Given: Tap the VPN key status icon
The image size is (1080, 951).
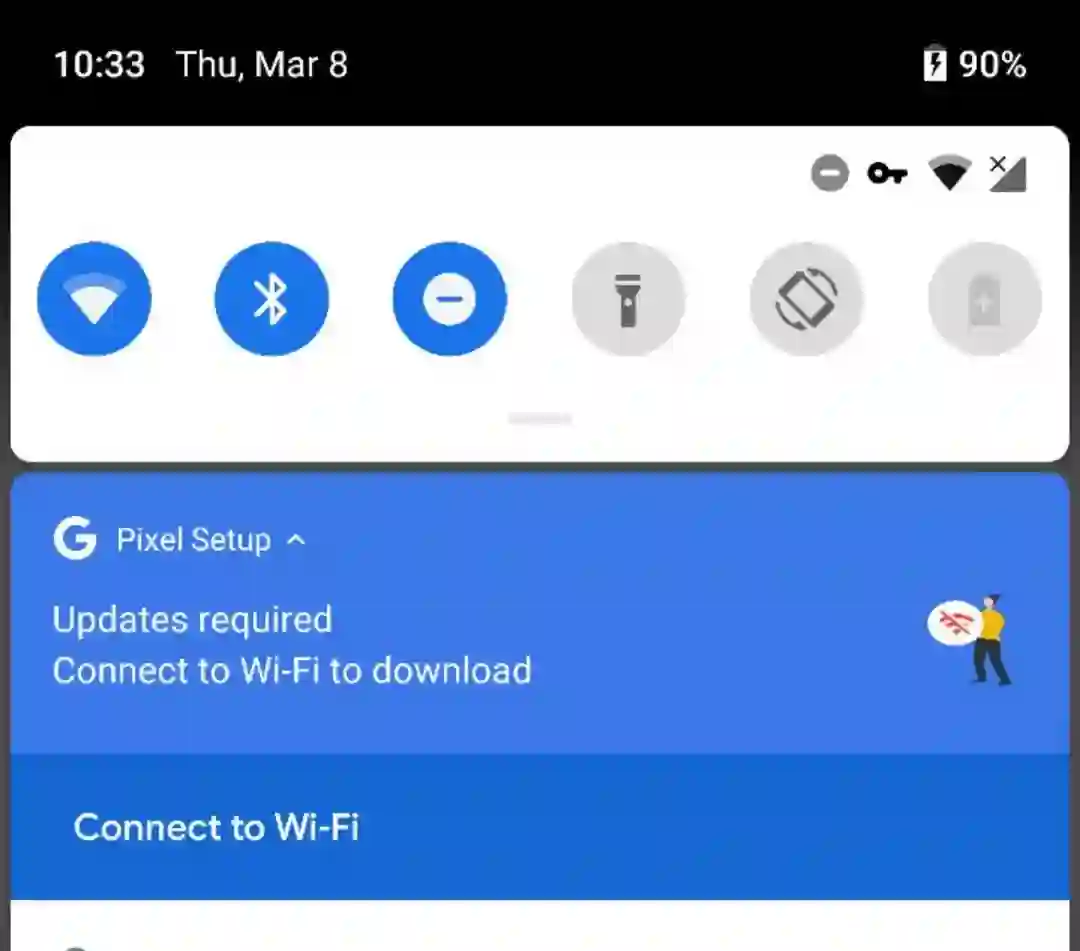Looking at the screenshot, I should 888,174.
